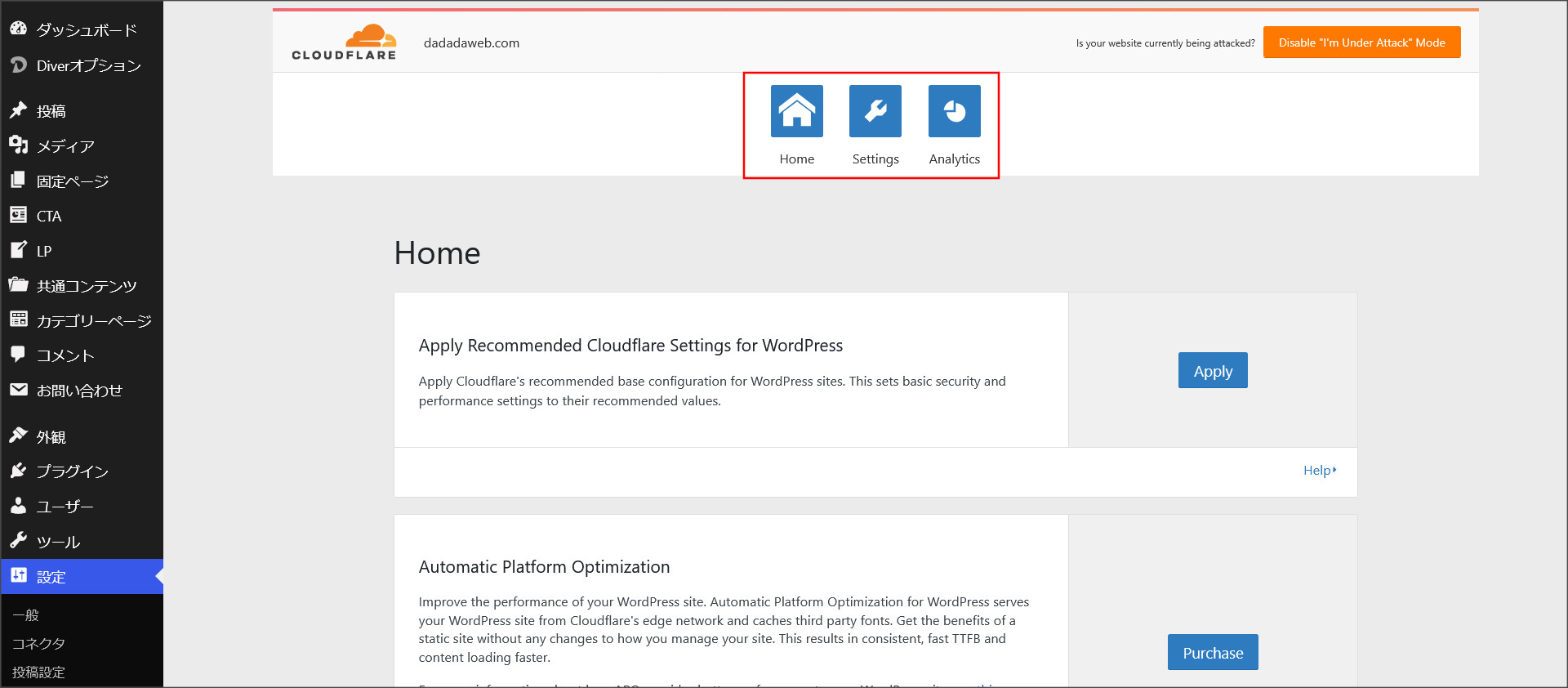The width and height of the screenshot is (1568, 688).
Task: Click the "Home" page heading
Action: coord(437,253)
